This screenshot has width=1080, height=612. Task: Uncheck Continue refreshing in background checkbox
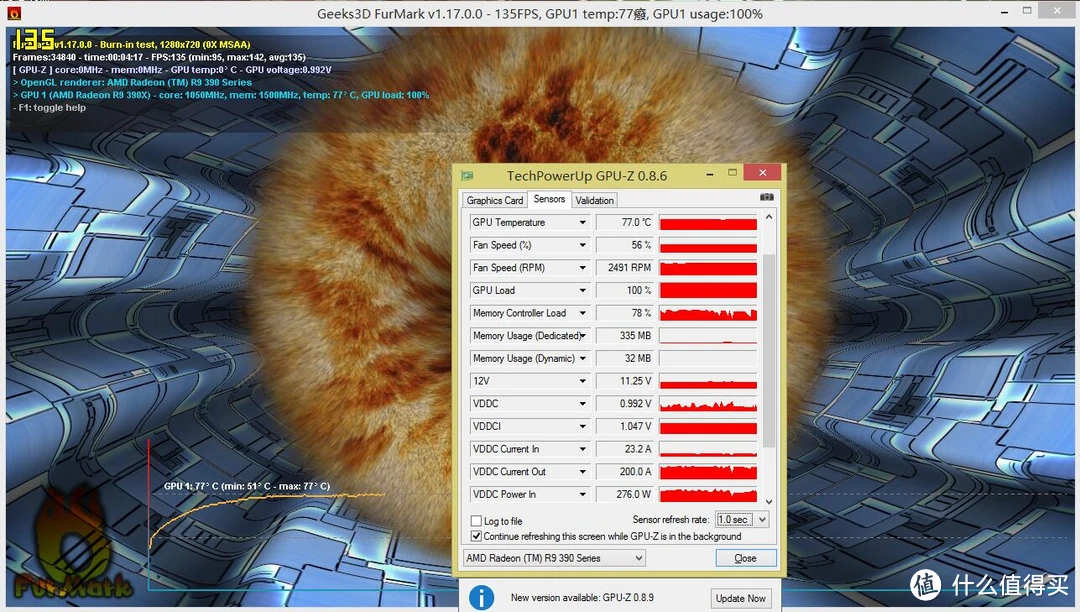click(x=476, y=536)
